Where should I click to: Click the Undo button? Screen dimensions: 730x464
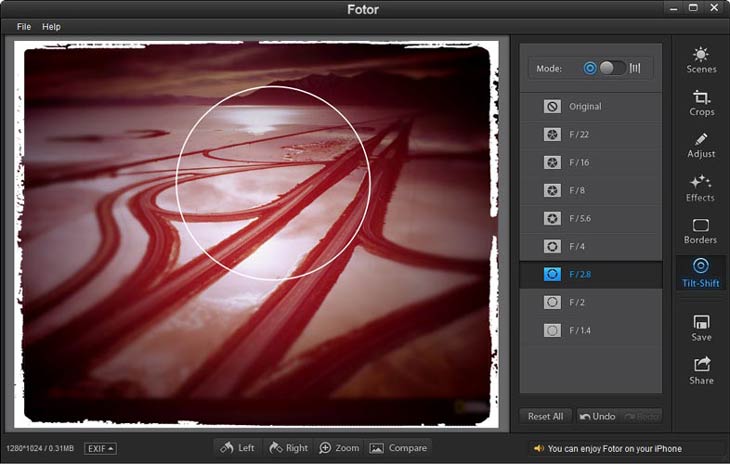(x=597, y=416)
